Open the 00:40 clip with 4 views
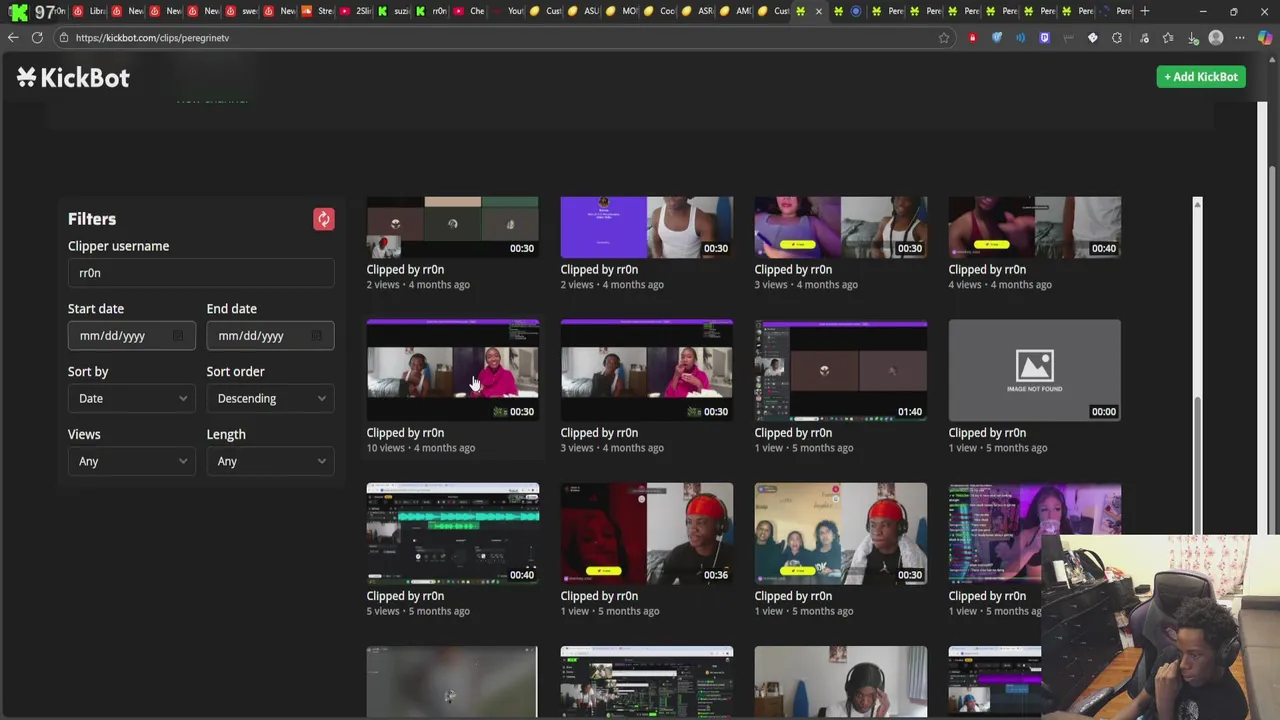 [1034, 227]
